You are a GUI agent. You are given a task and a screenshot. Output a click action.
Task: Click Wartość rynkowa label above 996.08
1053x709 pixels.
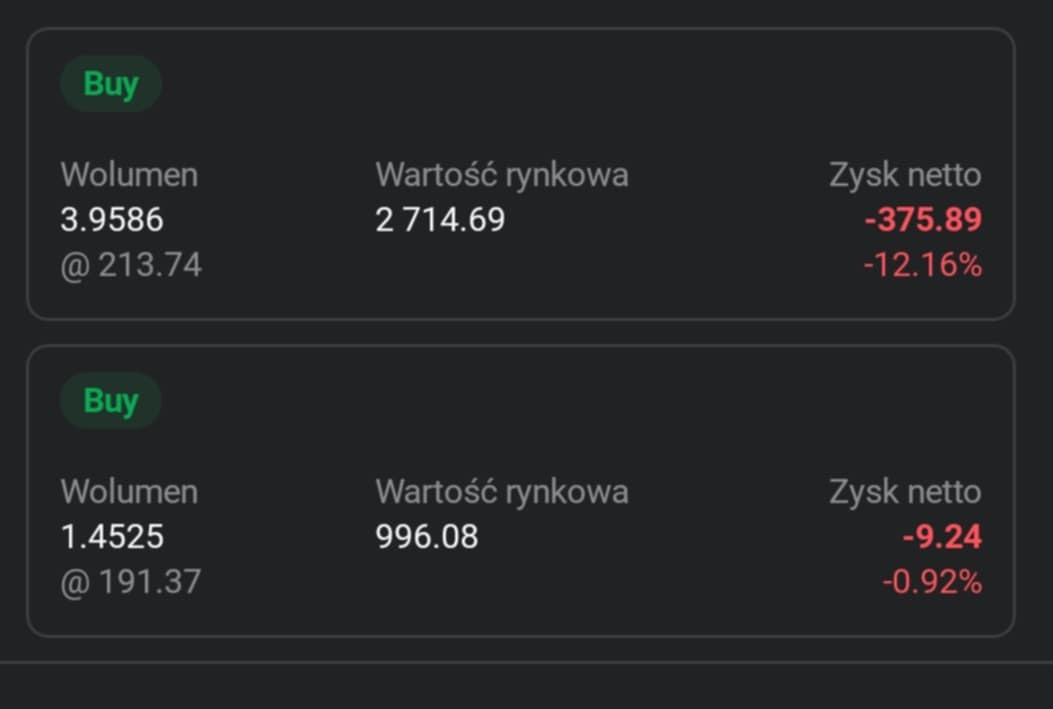502,492
